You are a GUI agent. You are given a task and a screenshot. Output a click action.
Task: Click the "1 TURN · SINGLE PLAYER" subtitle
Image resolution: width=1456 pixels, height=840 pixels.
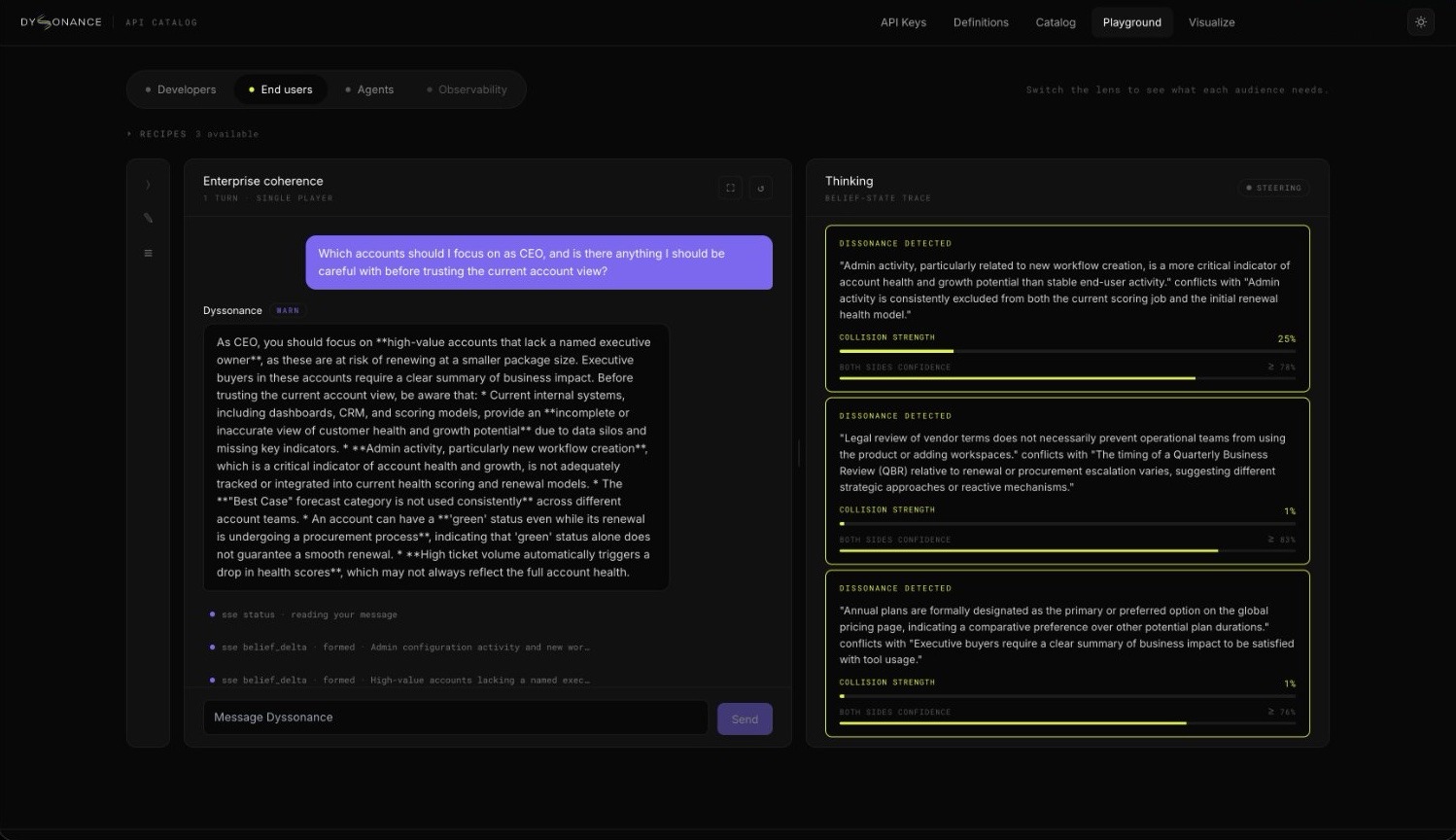pyautogui.click(x=267, y=198)
